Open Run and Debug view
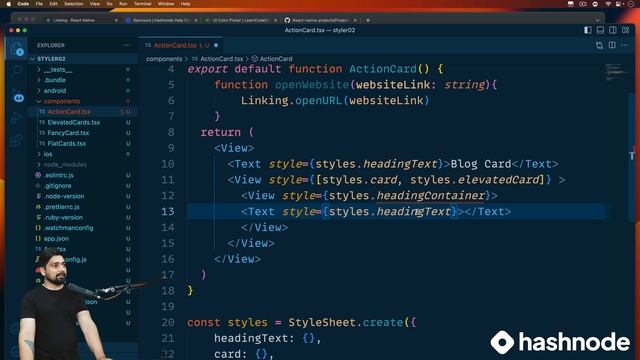 tap(17, 118)
